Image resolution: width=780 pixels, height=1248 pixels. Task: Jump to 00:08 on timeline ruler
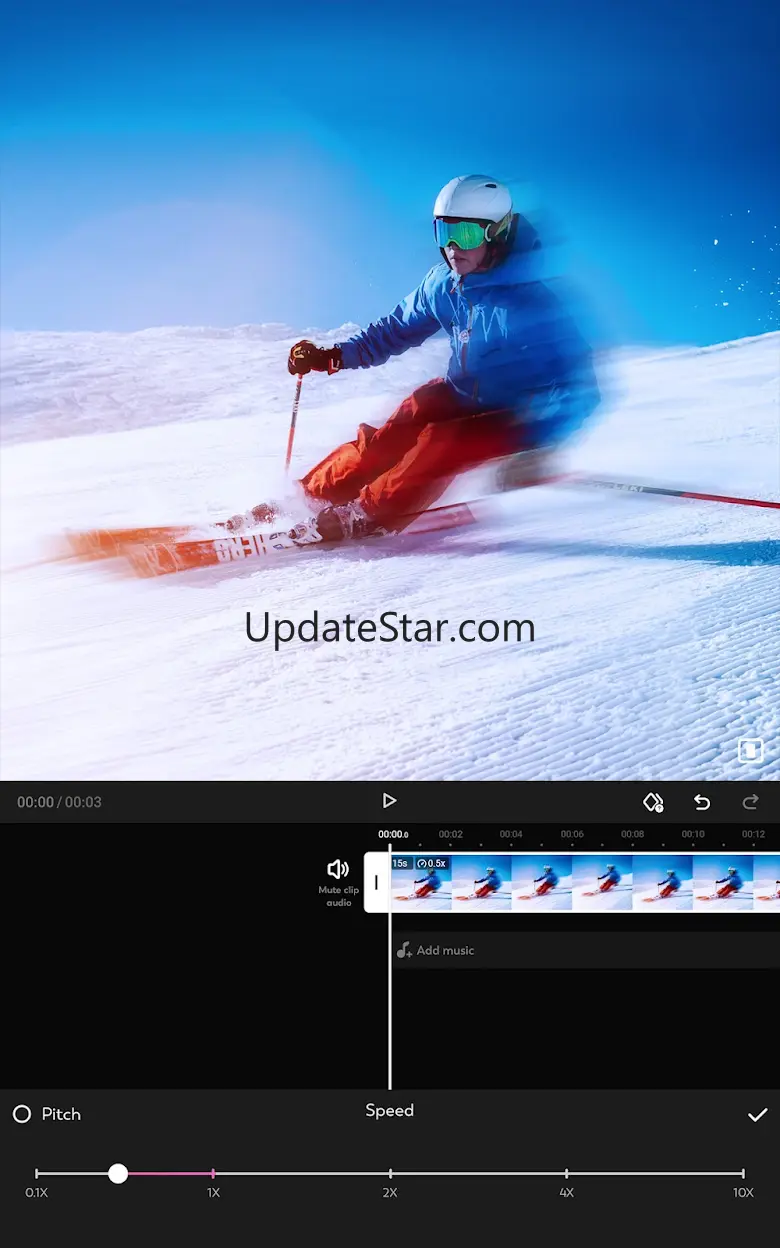pos(632,834)
